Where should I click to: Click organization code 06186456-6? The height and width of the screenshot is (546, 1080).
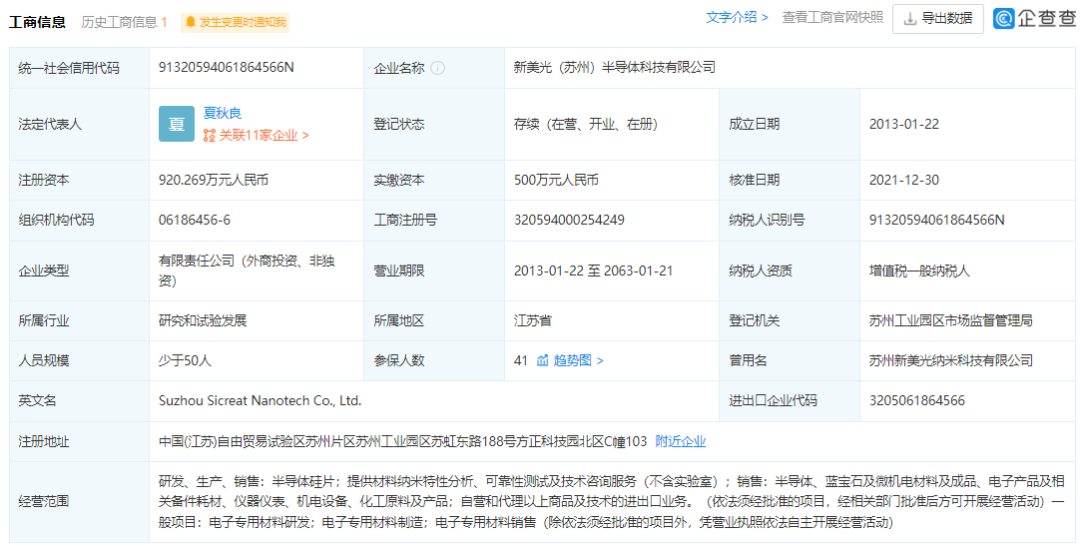click(x=194, y=220)
